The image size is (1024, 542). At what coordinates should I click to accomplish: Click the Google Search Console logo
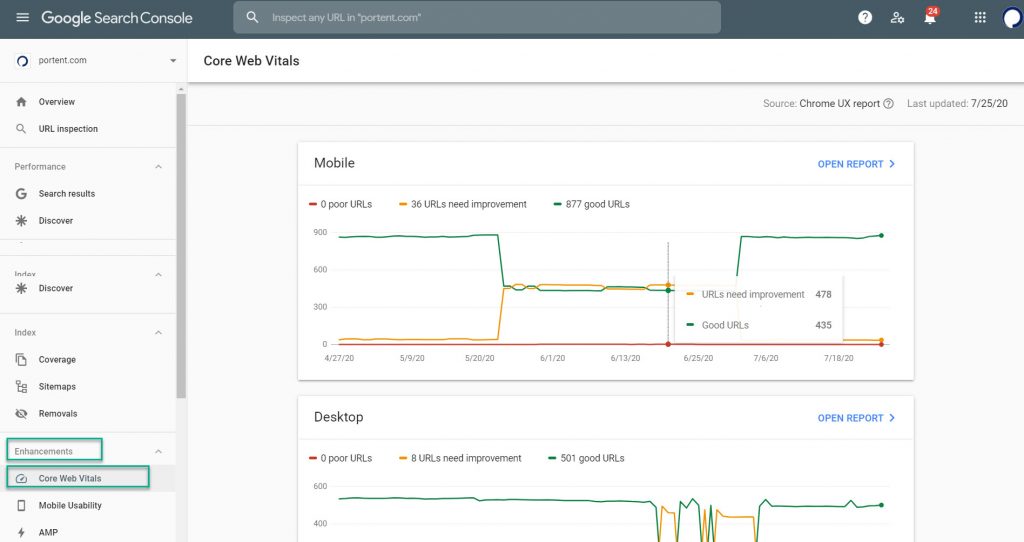tap(117, 18)
